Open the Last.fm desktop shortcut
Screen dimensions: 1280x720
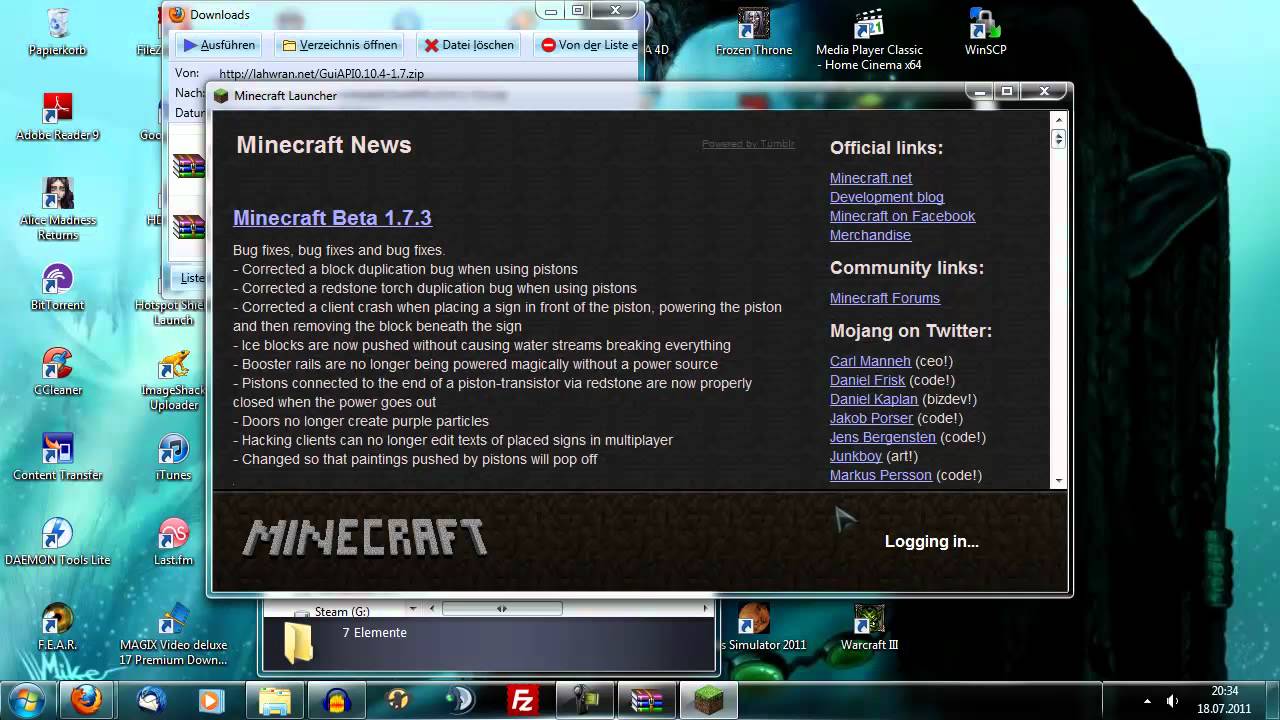(174, 542)
